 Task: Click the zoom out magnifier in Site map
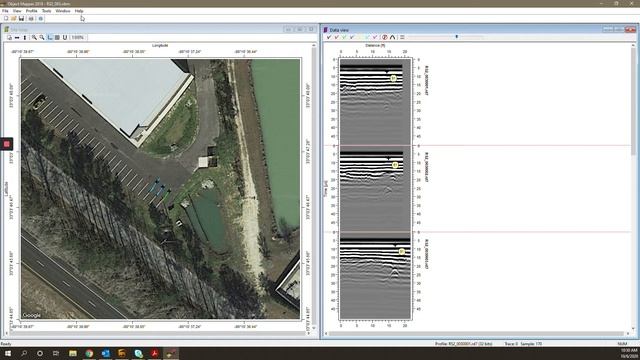click(x=42, y=38)
